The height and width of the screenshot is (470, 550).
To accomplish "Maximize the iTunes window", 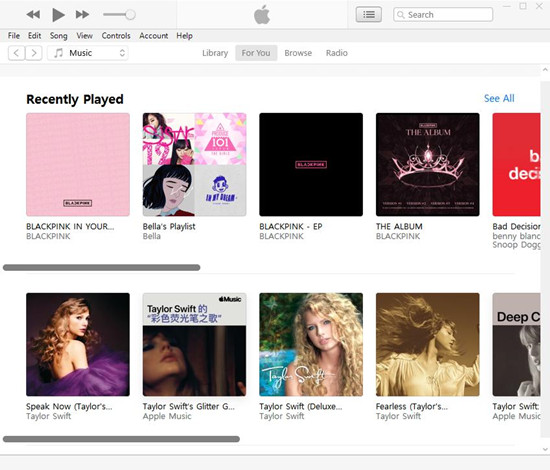I will pyautogui.click(x=523, y=6).
